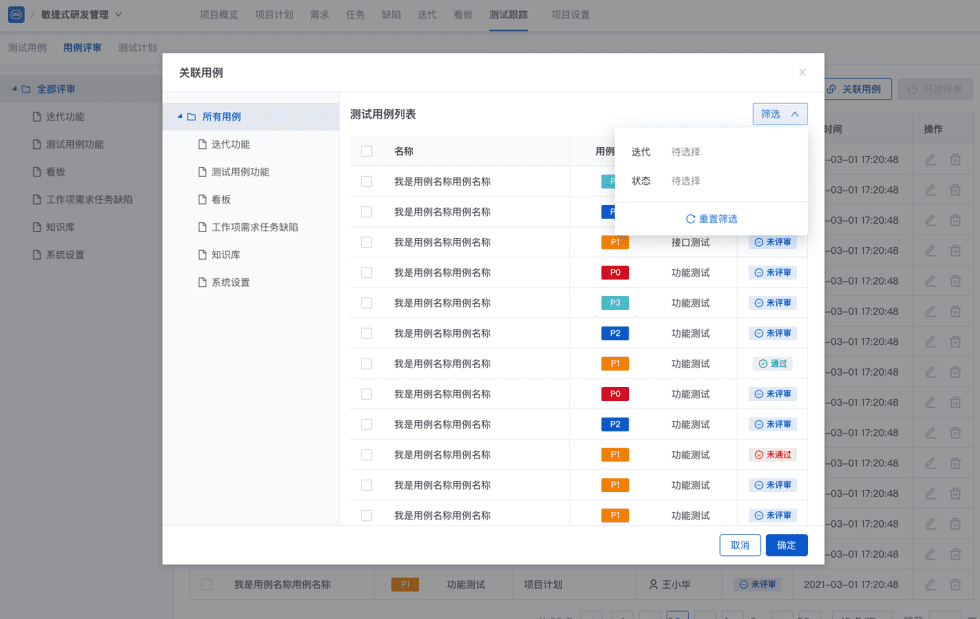The width and height of the screenshot is (980, 619).
Task: Click the app logo icon in header
Action: 16,14
